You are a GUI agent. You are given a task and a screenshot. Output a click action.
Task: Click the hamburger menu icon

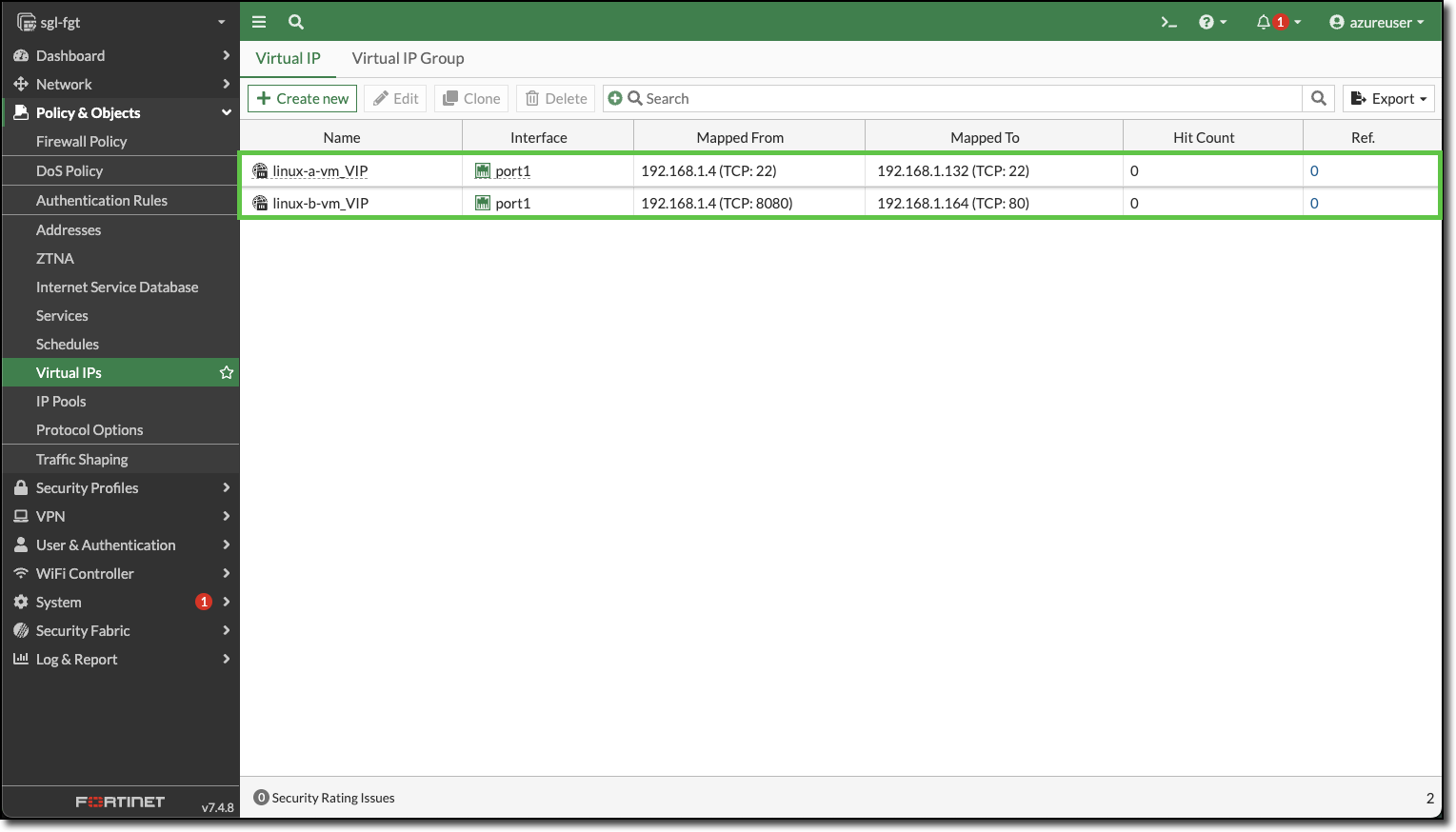click(x=258, y=21)
